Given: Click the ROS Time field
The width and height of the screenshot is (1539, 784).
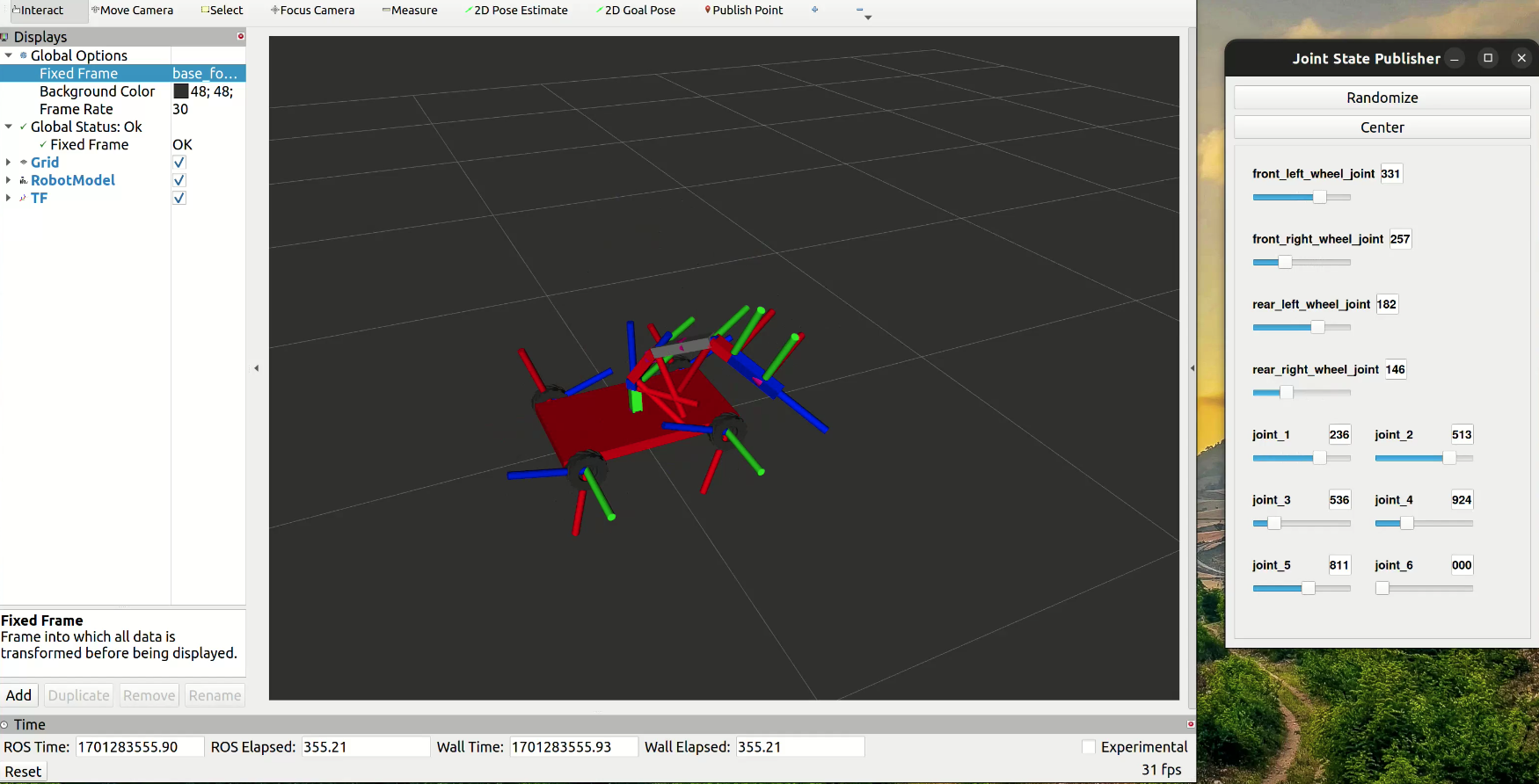Looking at the screenshot, I should [140, 747].
